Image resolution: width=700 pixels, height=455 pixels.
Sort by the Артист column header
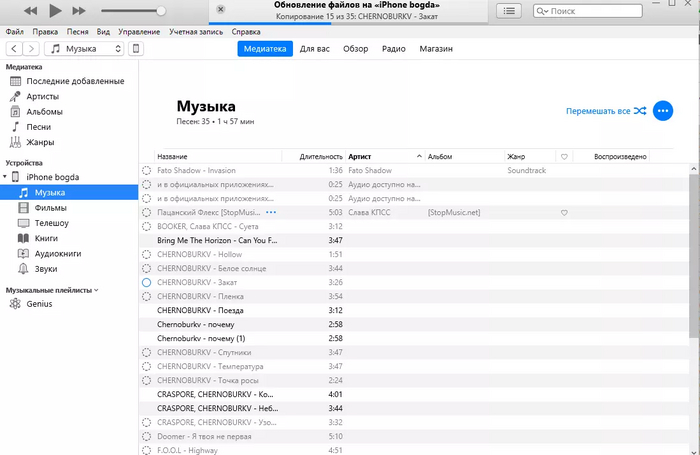(384, 157)
